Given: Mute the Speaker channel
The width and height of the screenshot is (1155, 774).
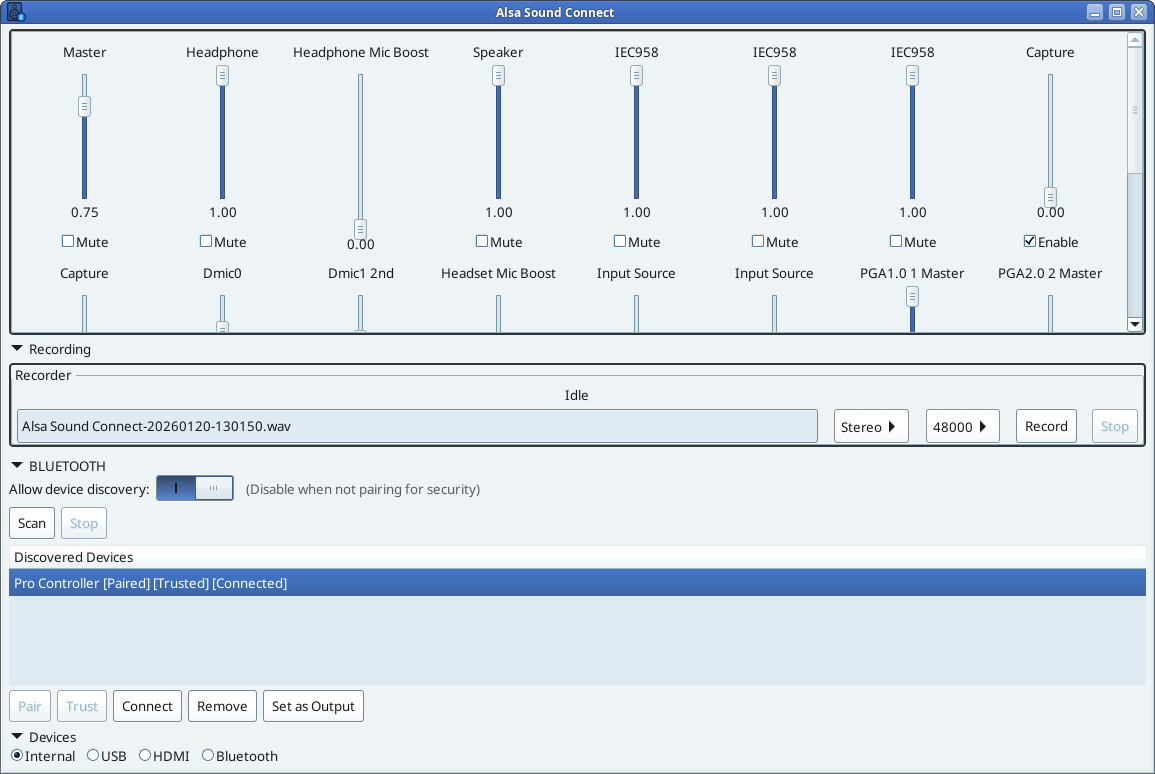Looking at the screenshot, I should (x=481, y=241).
